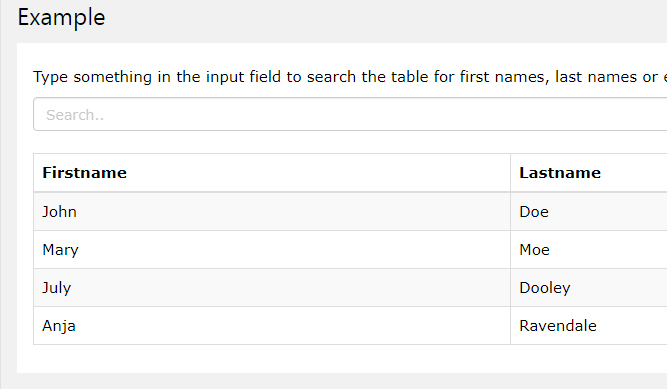Click the Mary first name cell
Image resolution: width=667 pixels, height=389 pixels.
[x=272, y=250]
